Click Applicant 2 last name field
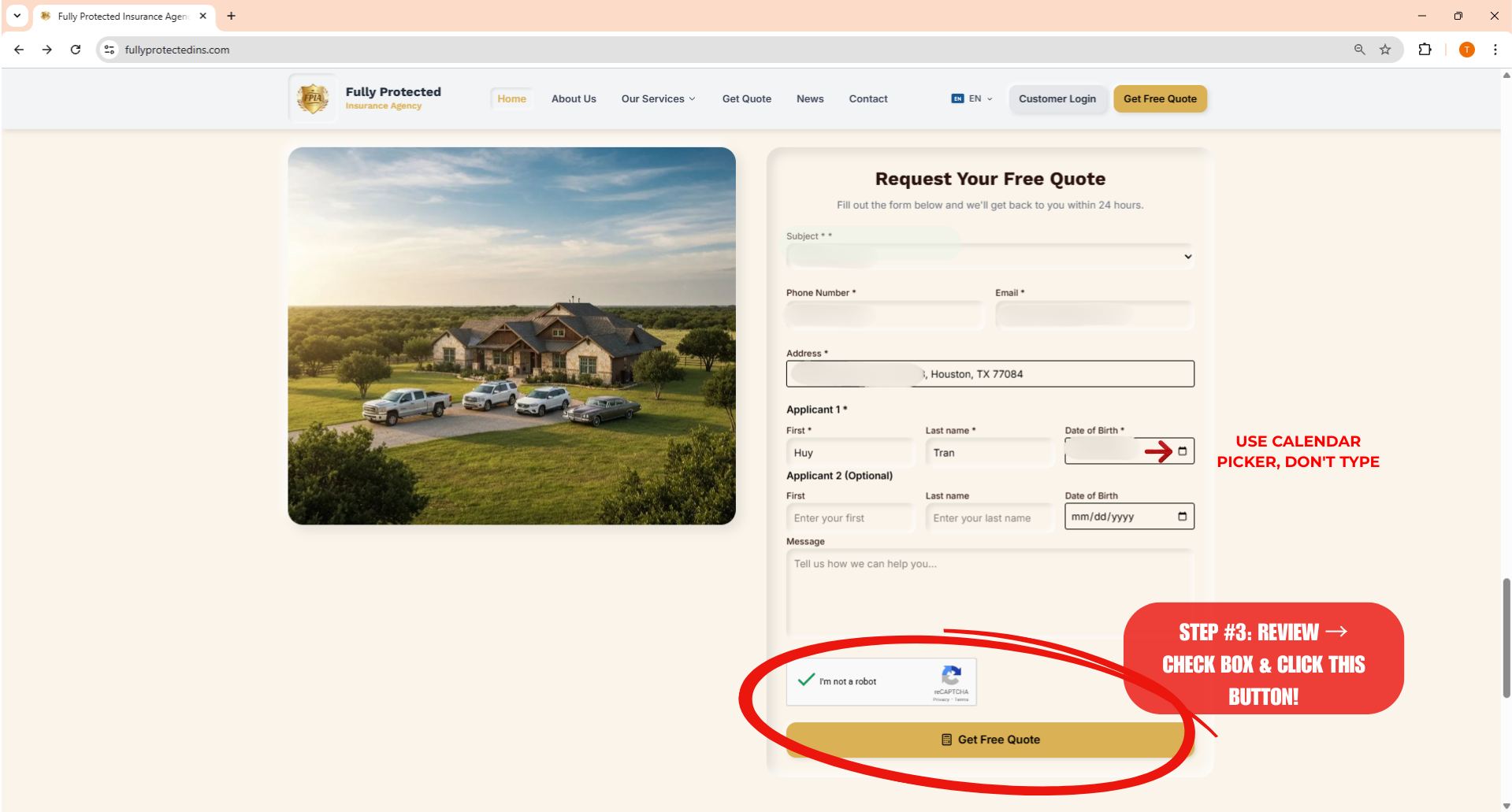Viewport: 1512px width, 812px height. pyautogui.click(x=989, y=518)
